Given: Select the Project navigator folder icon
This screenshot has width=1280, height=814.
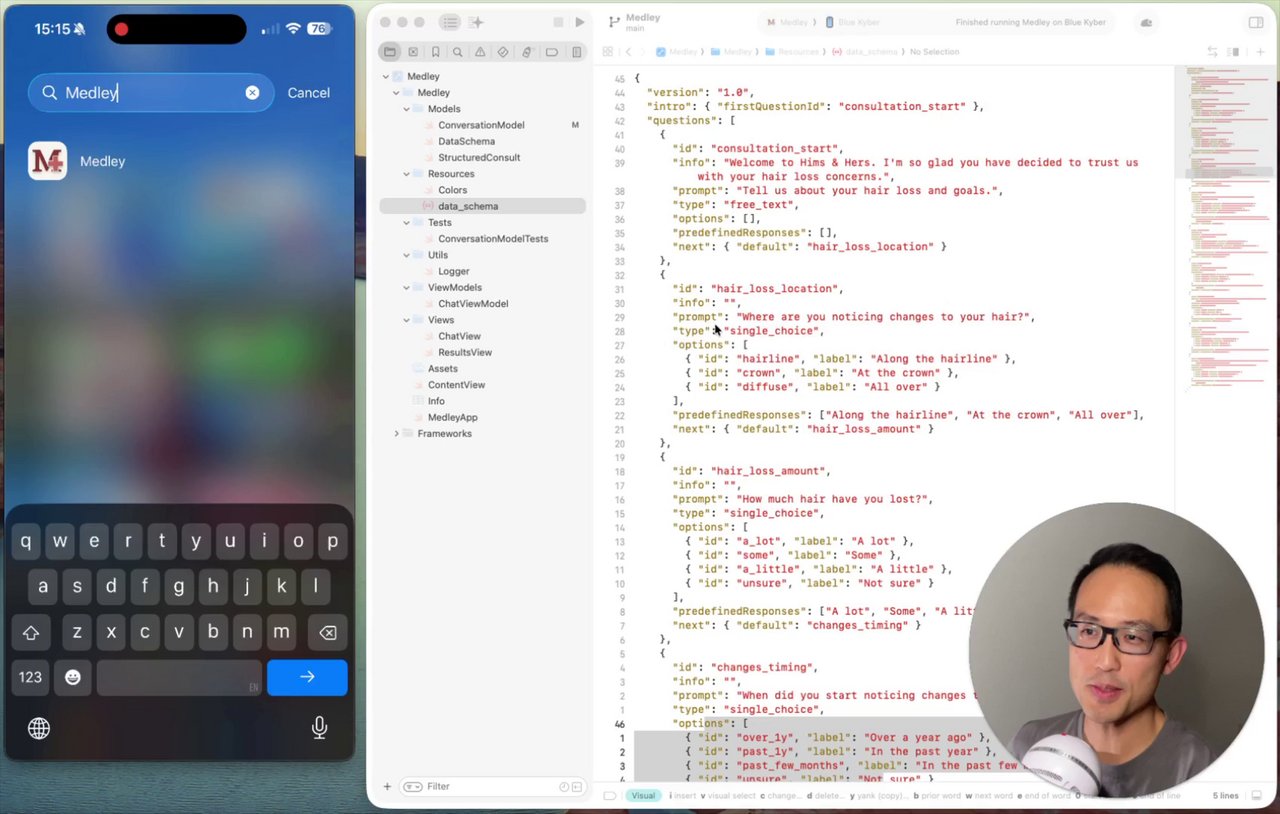Looking at the screenshot, I should click(390, 52).
